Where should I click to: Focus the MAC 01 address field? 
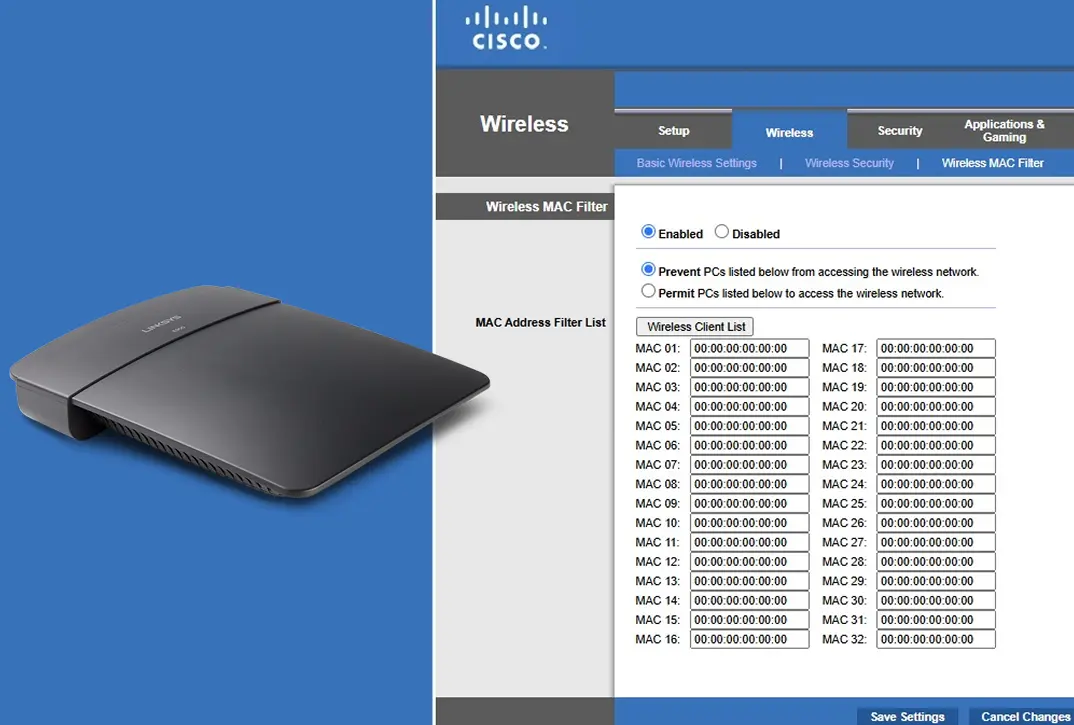click(x=749, y=348)
